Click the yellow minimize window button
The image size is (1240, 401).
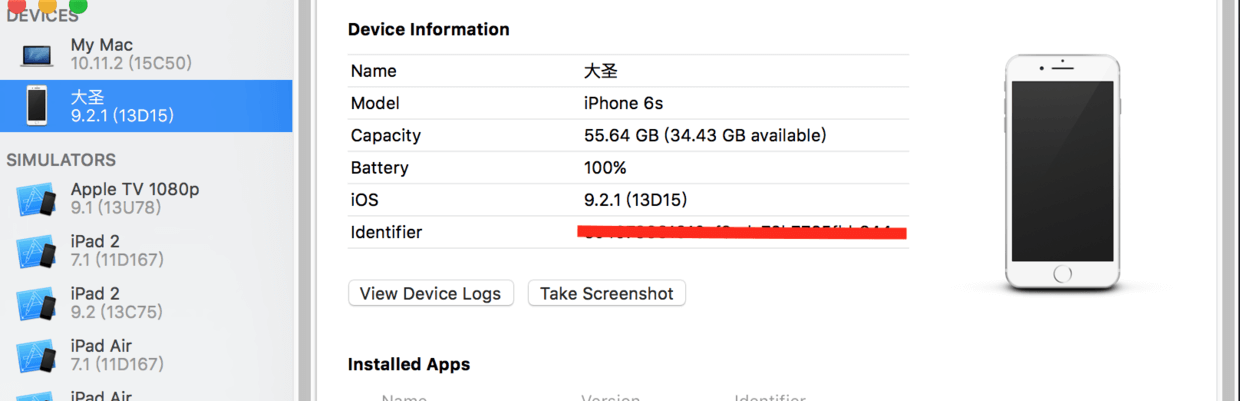[x=47, y=5]
